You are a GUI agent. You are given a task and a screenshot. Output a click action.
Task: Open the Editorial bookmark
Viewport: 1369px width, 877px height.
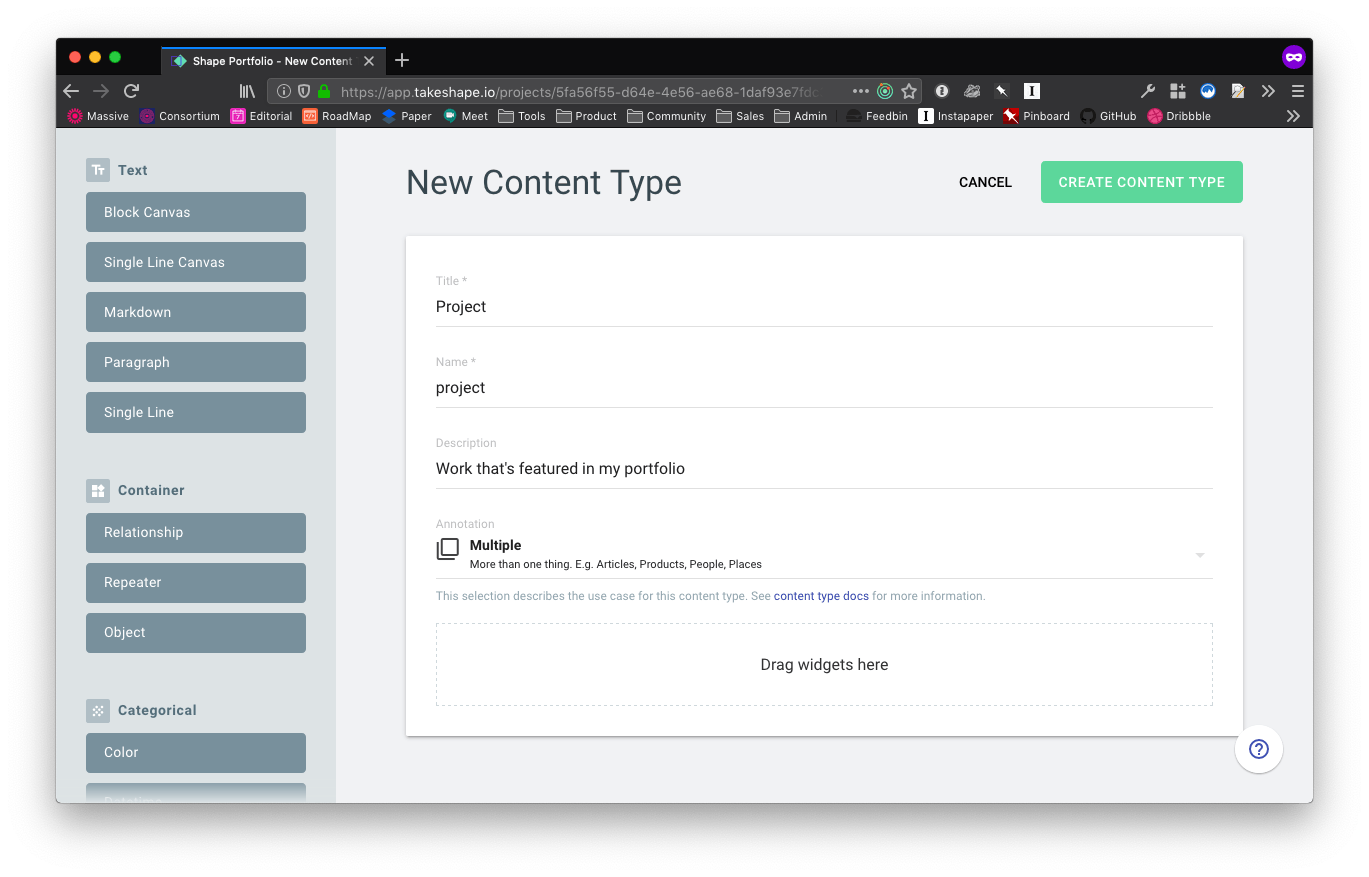[262, 116]
